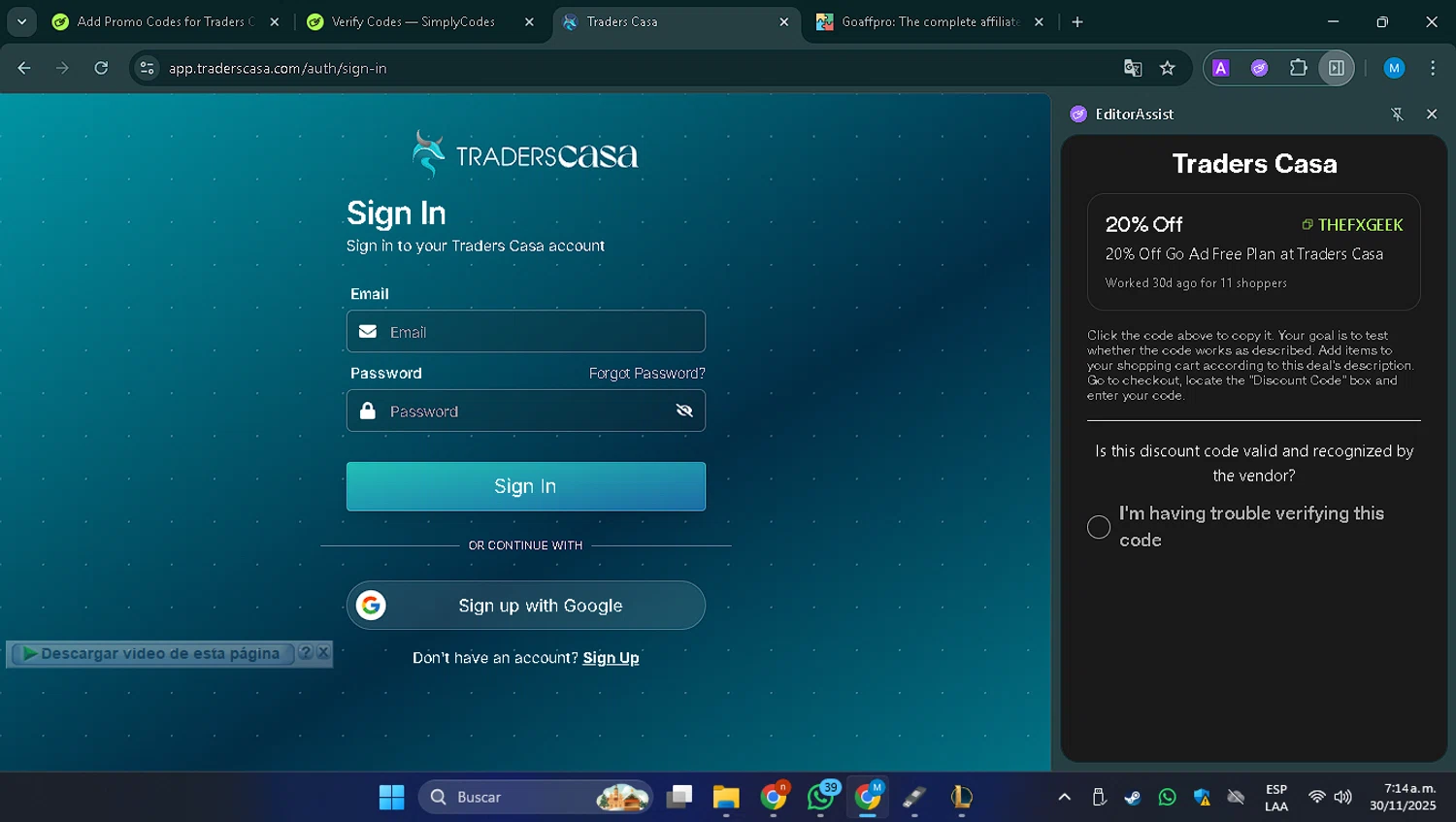Switch ESP LAA keyboard language
Screen dimensions: 1456x822
[1276, 798]
